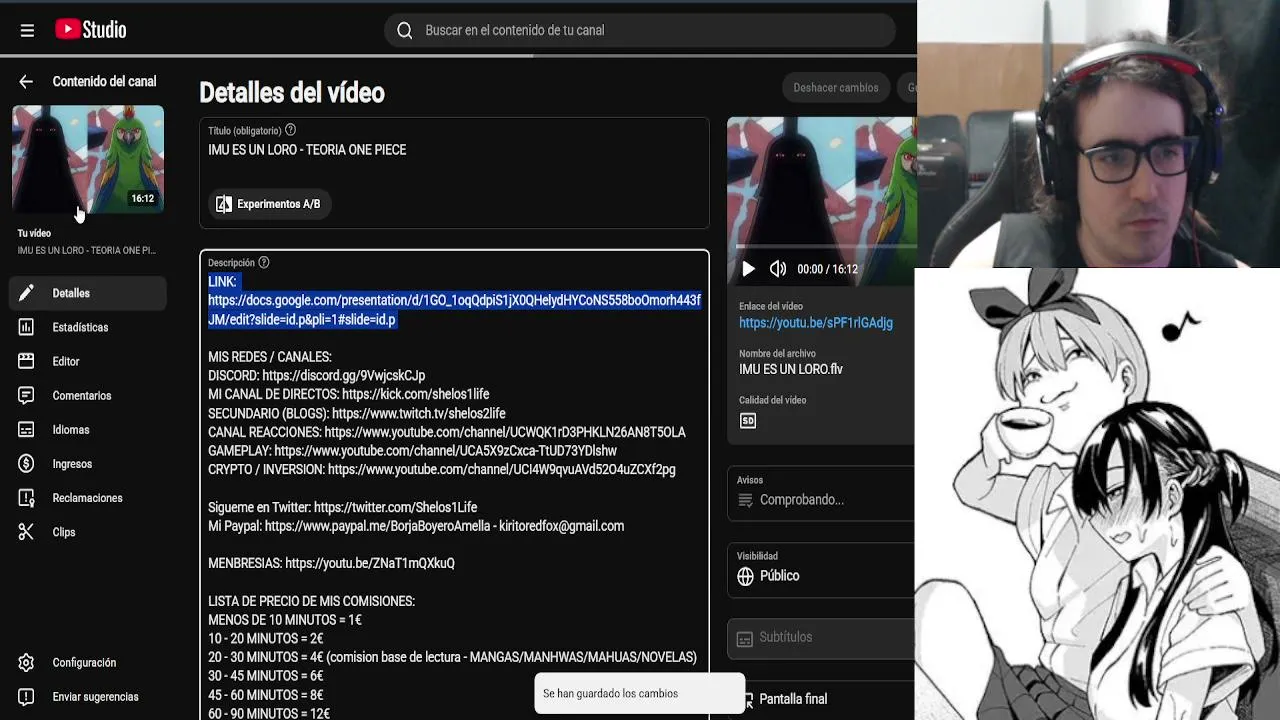Open Configuración in the sidebar

88,662
